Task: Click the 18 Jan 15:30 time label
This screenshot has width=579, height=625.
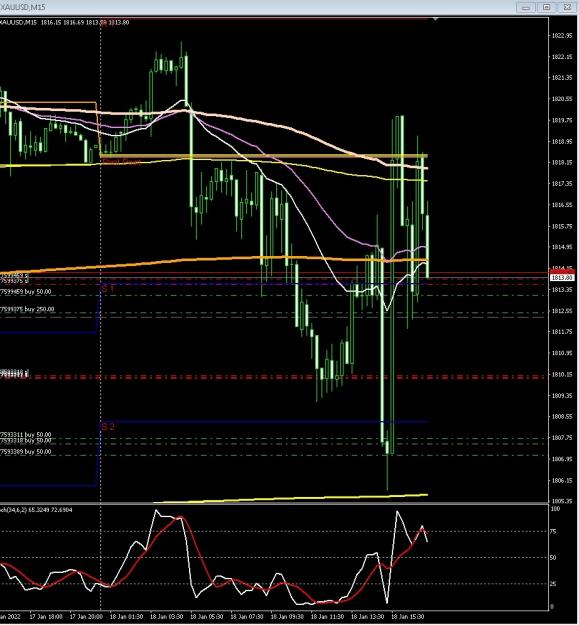Action: pos(407,617)
